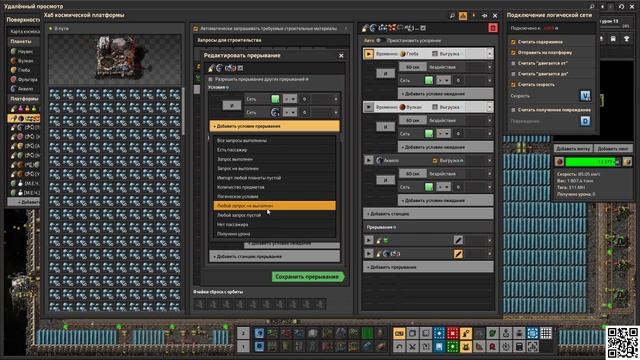Click 'Добавить условие прерывания' button
This screenshot has width=640, height=360.
[274, 126]
